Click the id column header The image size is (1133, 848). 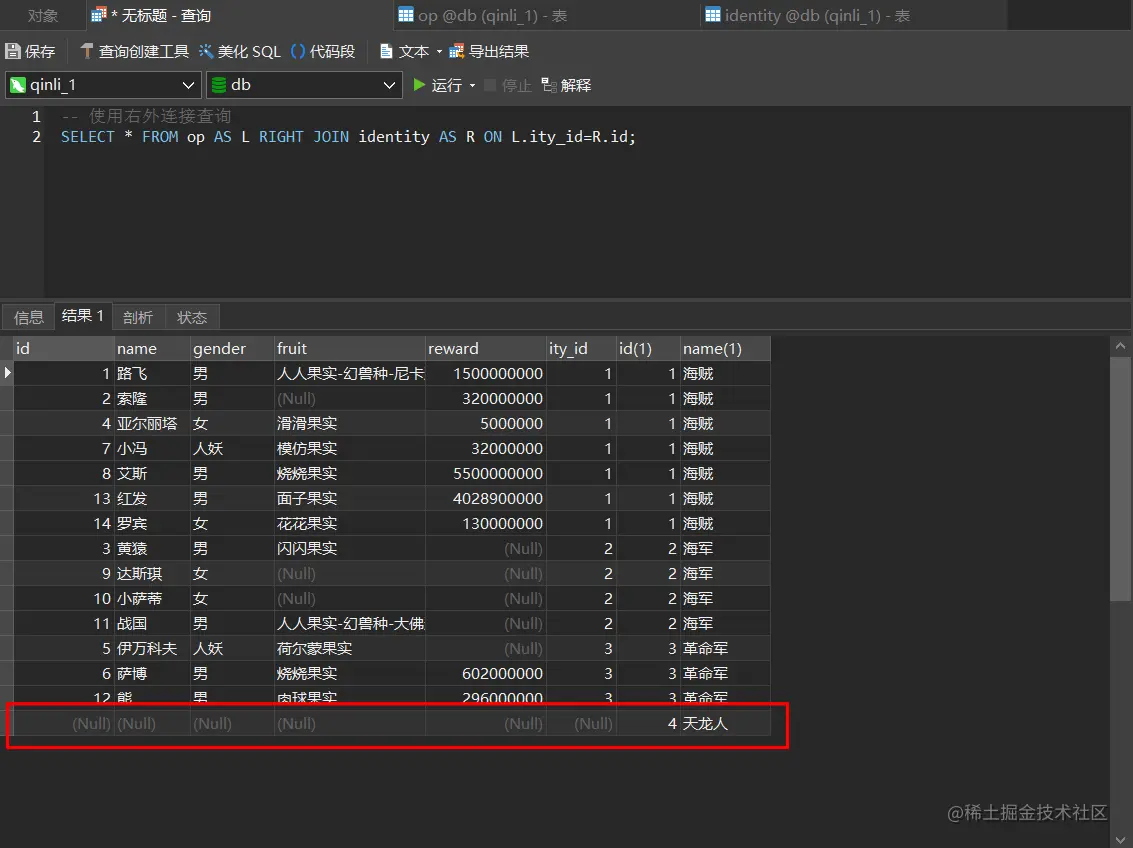pyautogui.click(x=64, y=348)
